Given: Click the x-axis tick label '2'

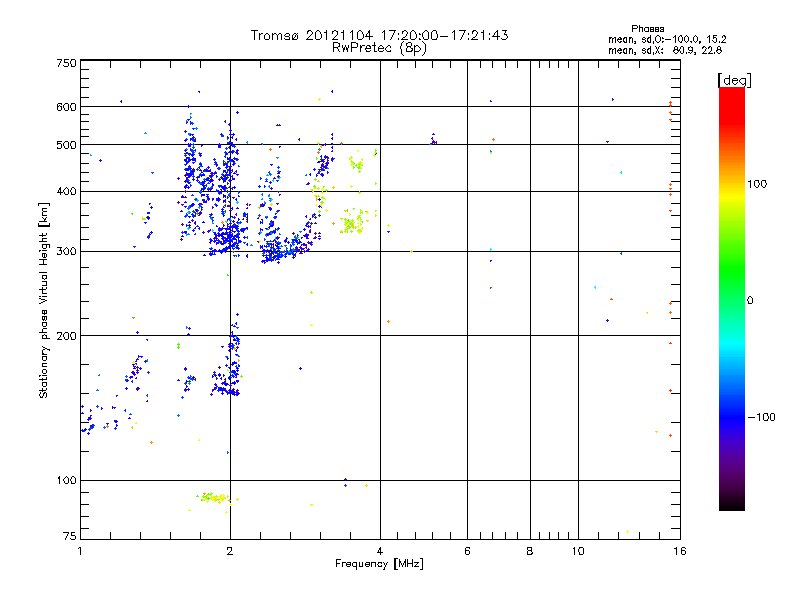Looking at the screenshot, I should pyautogui.click(x=230, y=551).
